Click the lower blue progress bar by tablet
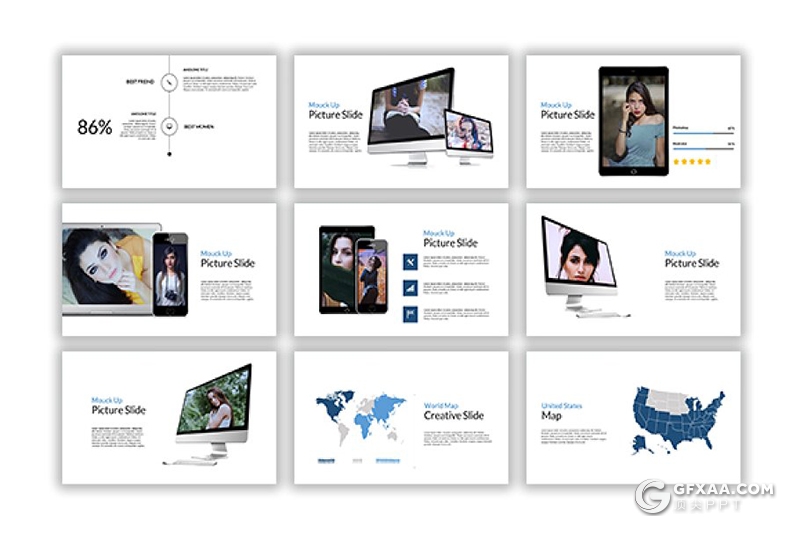 pos(703,148)
